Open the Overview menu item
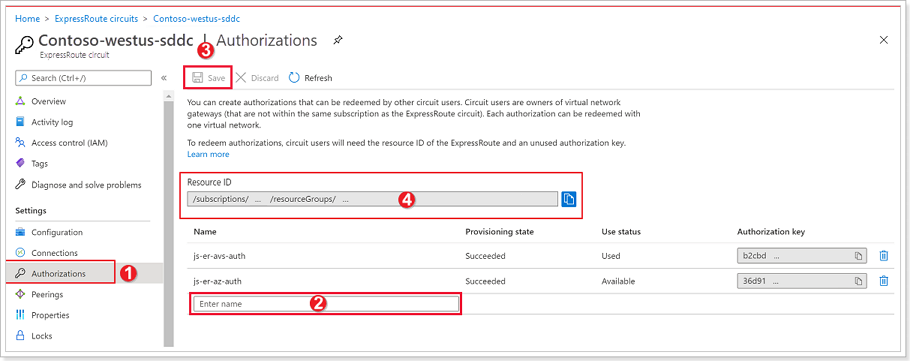 coord(48,101)
